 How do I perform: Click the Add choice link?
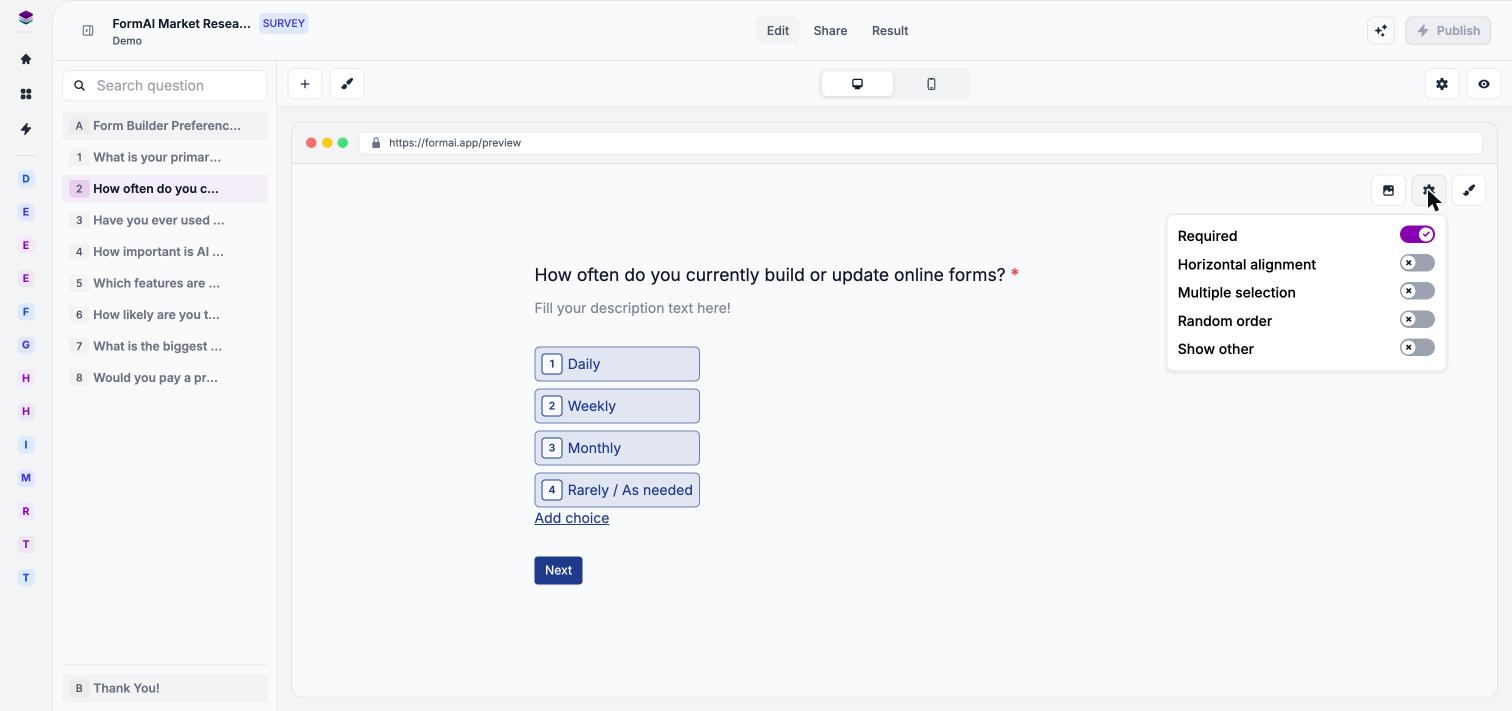(572, 518)
